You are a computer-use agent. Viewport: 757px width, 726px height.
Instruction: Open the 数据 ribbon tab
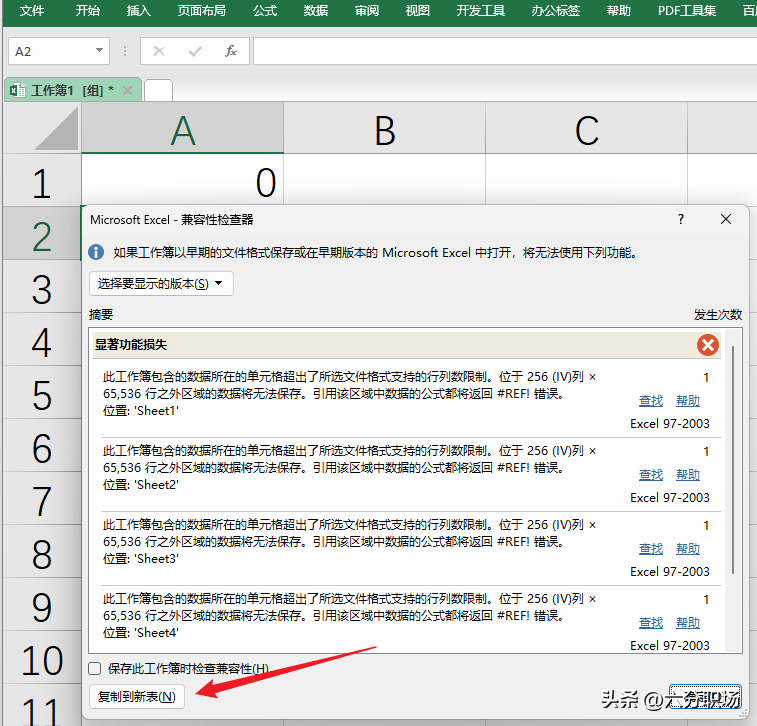316,11
